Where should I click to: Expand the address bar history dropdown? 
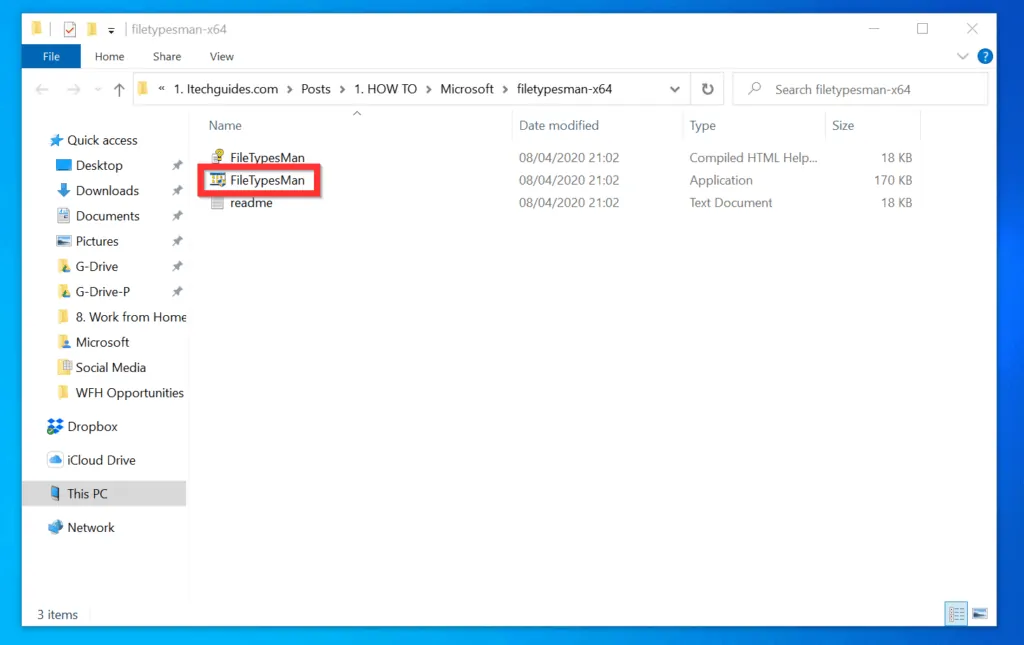675,89
